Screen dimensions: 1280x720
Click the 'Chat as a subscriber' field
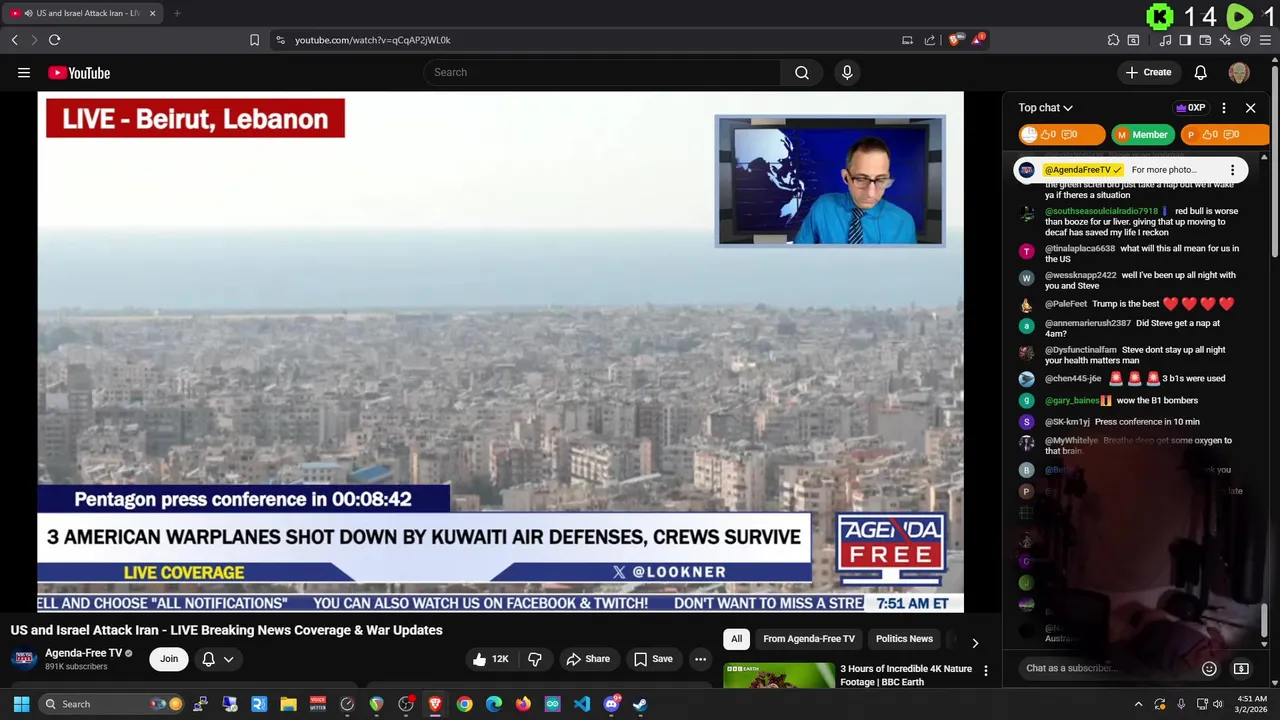(x=1105, y=668)
